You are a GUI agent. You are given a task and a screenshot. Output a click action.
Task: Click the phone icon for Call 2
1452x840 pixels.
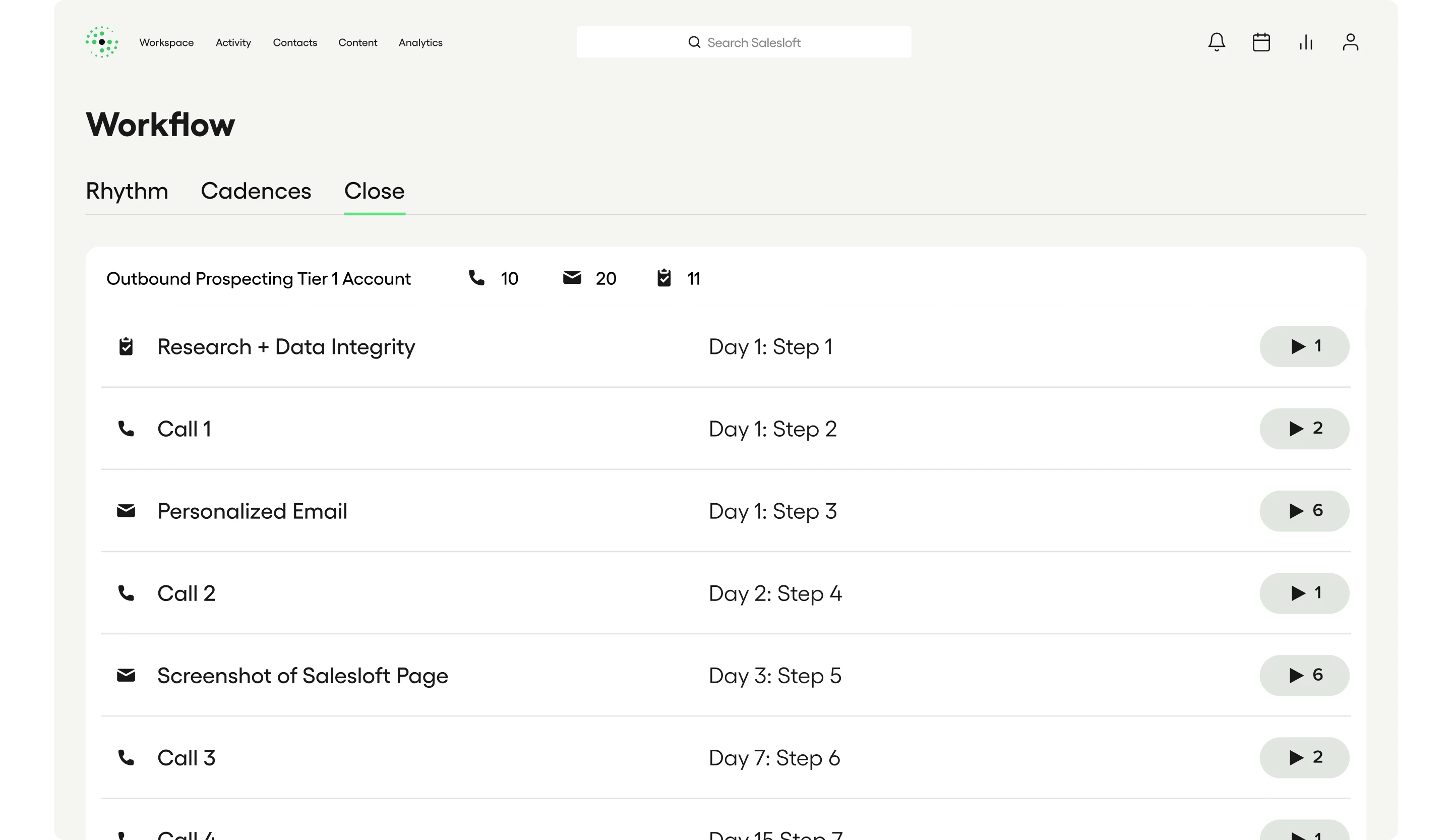(x=126, y=593)
